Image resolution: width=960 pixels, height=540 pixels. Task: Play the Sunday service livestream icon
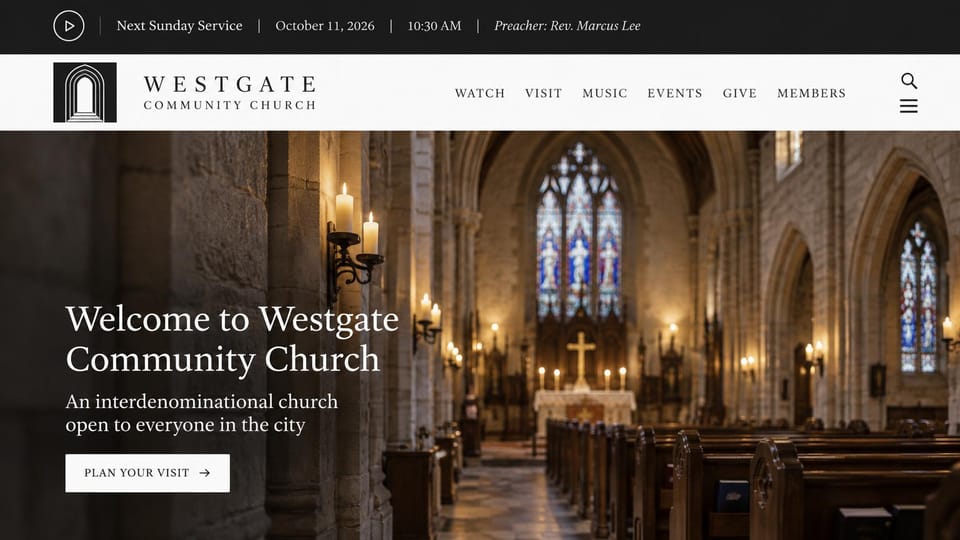click(x=69, y=26)
